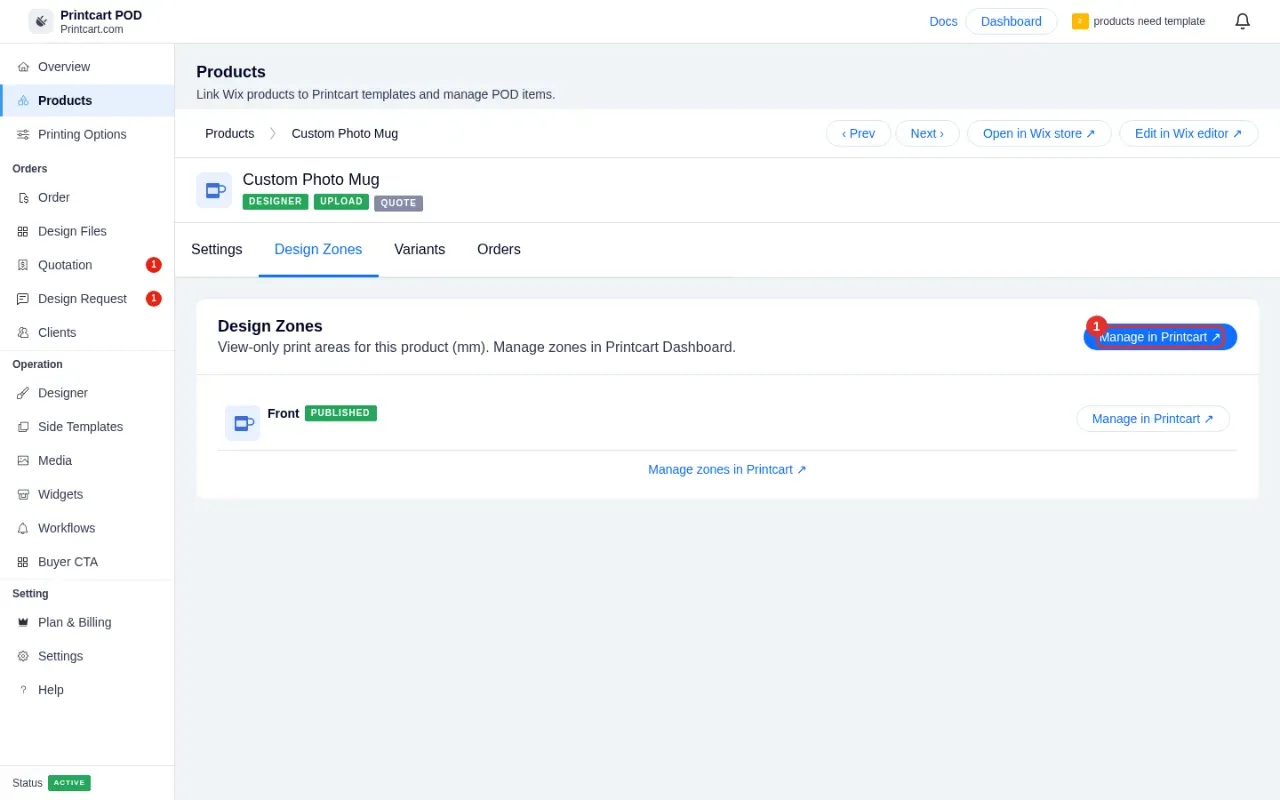Click the Custom Photo Mug product icon

coord(214,190)
